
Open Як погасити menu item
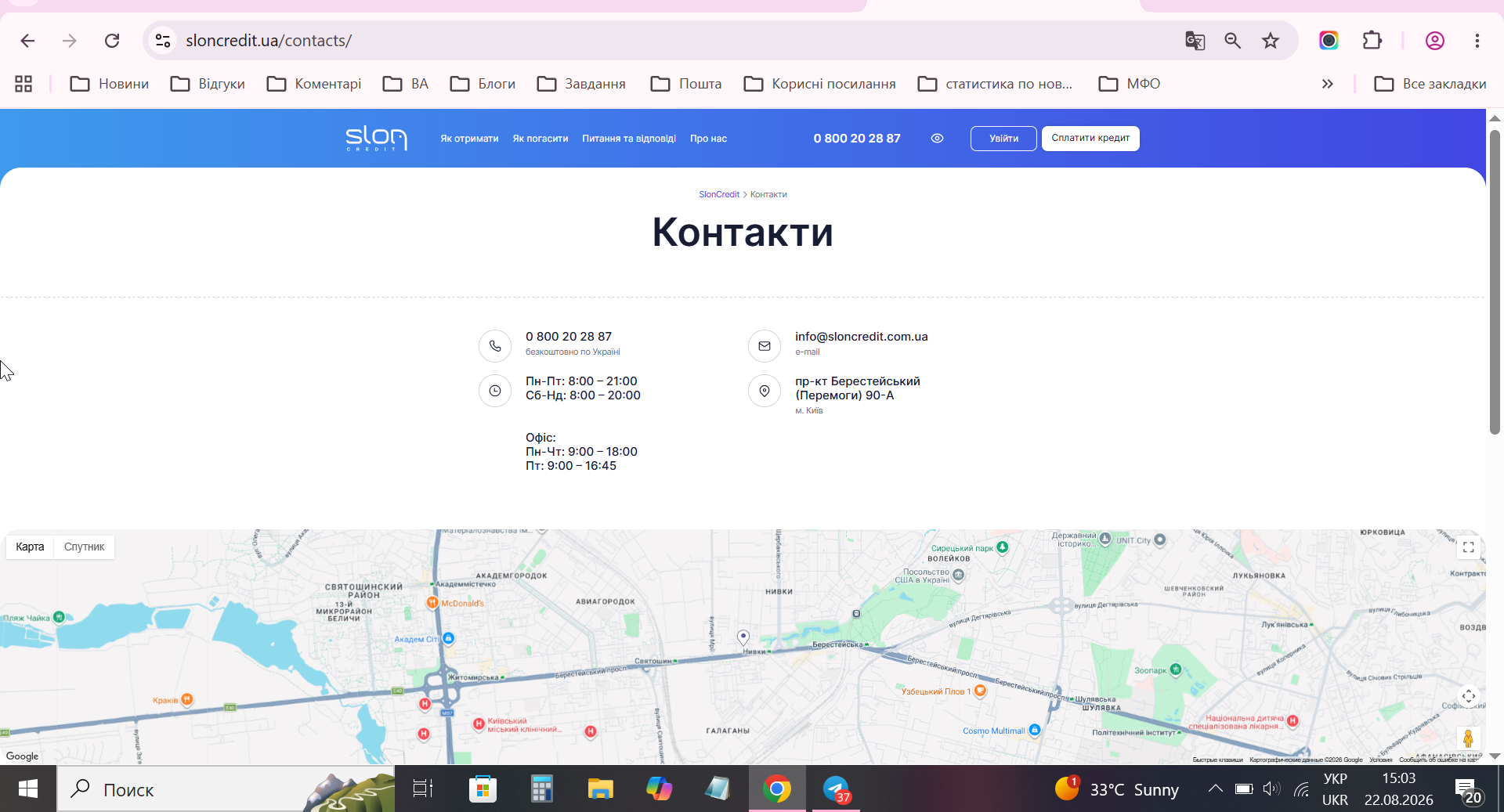[540, 139]
